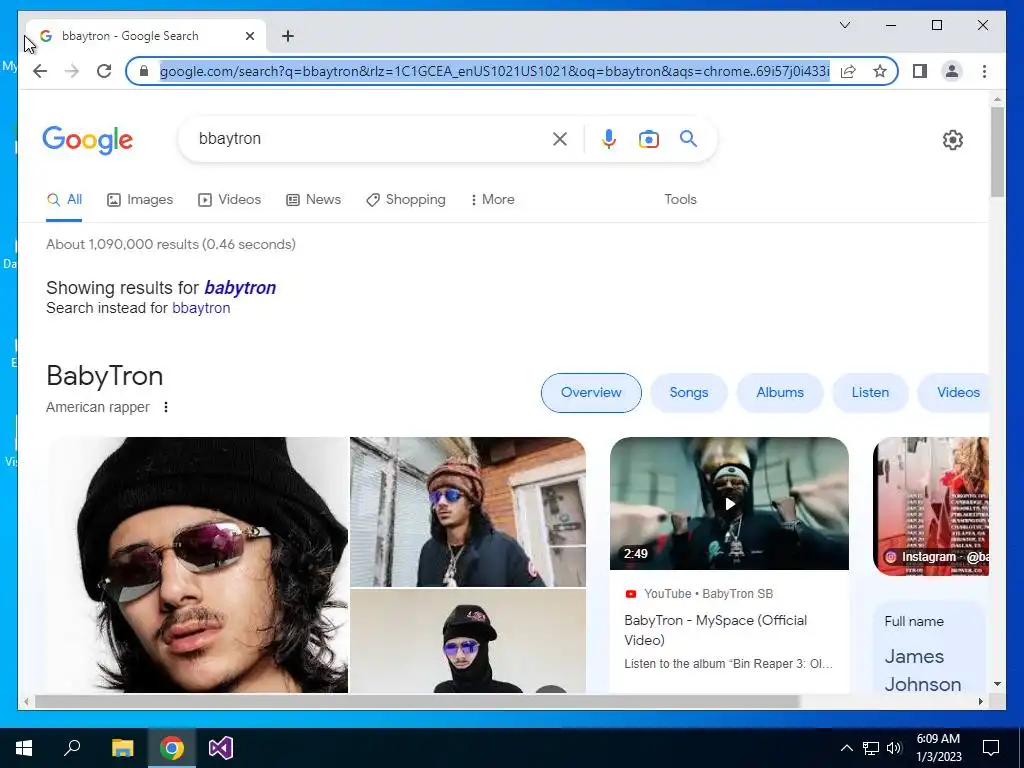
Task: Click into the bbaytron search field
Action: pos(372,138)
